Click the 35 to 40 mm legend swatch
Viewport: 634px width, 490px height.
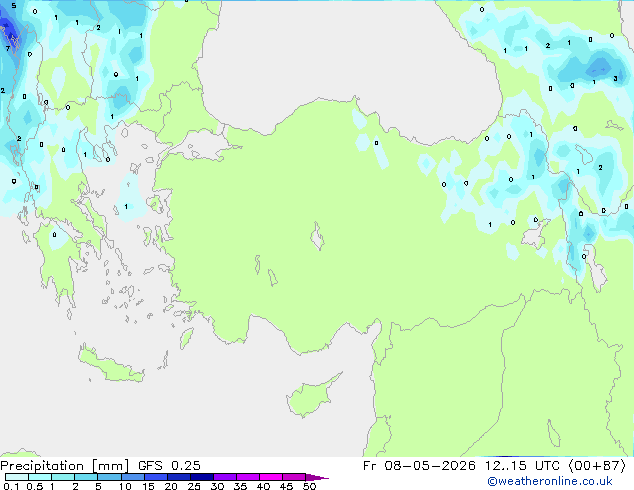tap(248, 477)
